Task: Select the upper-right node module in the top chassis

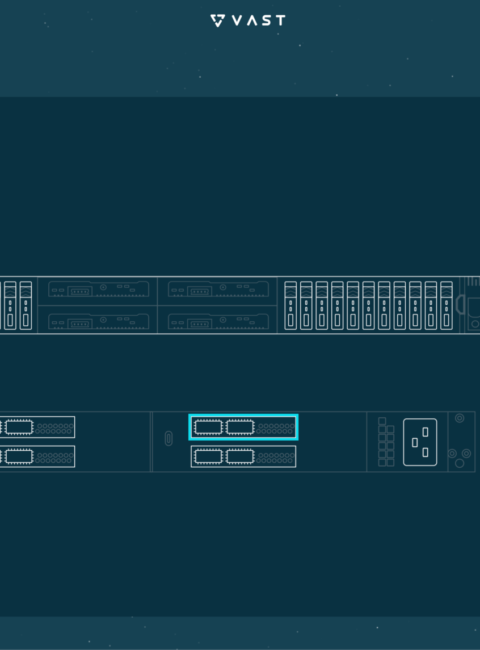Action: pyautogui.click(x=218, y=289)
